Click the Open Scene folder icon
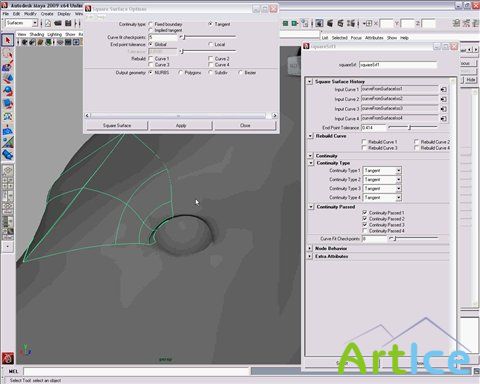This screenshot has width=480, height=384. pyautogui.click(x=58, y=23)
